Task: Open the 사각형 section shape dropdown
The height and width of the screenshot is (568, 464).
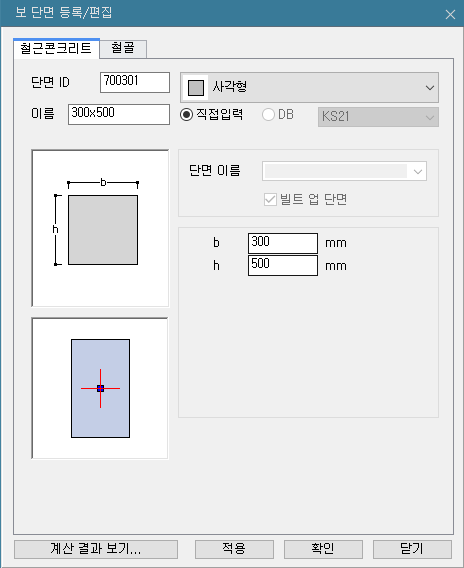Action: (309, 87)
